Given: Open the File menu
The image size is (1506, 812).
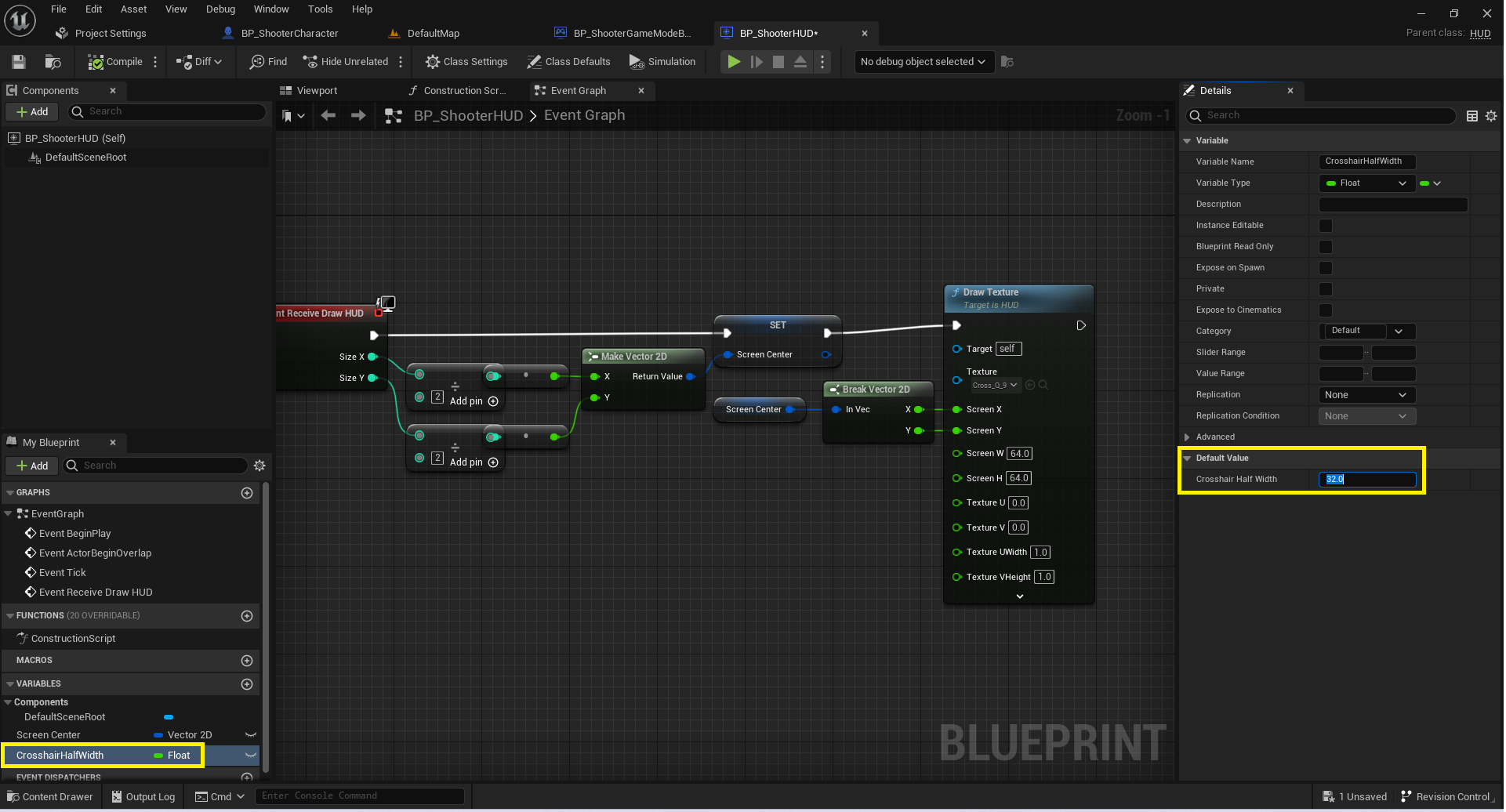Looking at the screenshot, I should (x=59, y=9).
